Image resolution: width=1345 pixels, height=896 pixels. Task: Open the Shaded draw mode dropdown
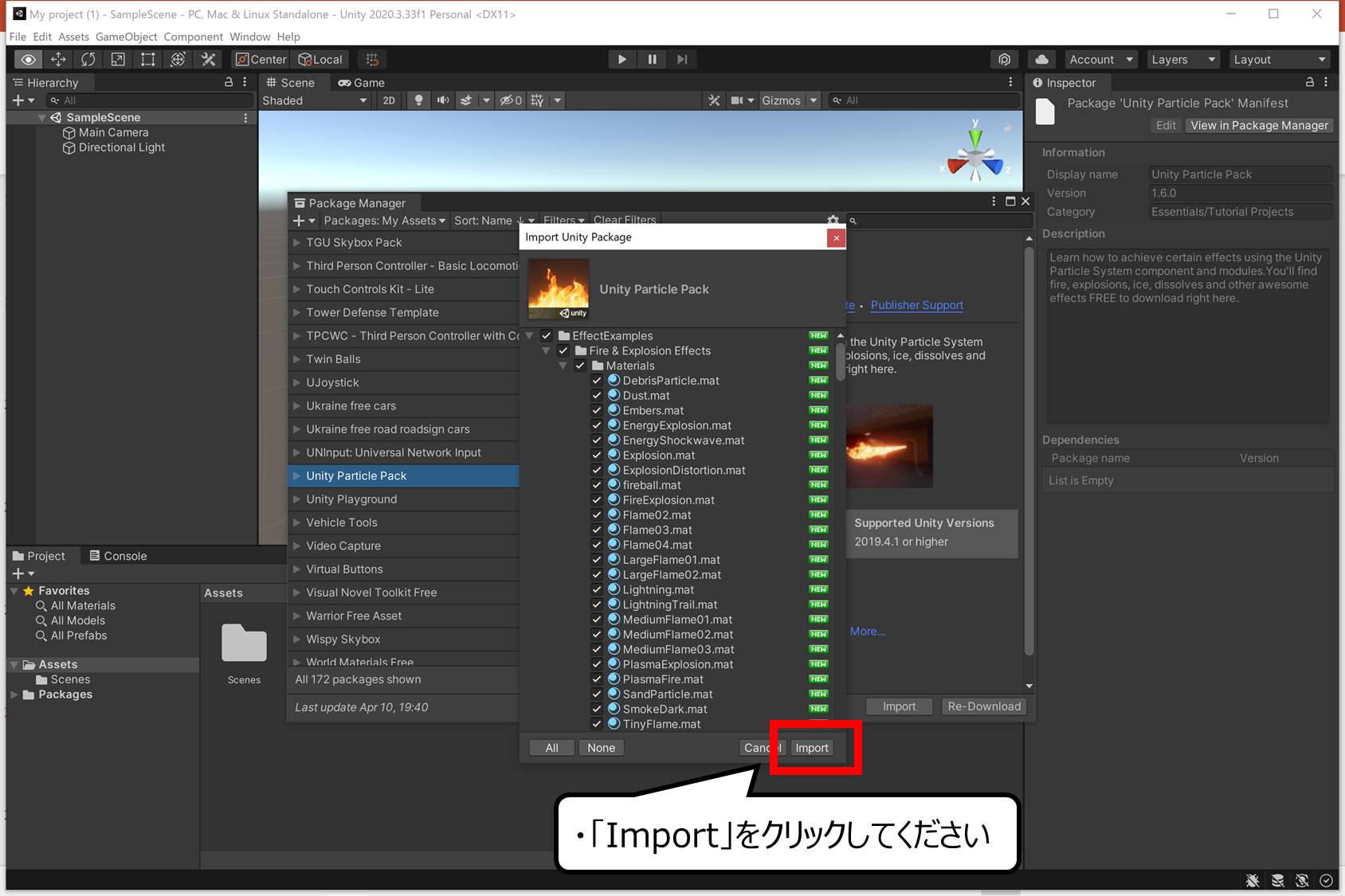(315, 100)
